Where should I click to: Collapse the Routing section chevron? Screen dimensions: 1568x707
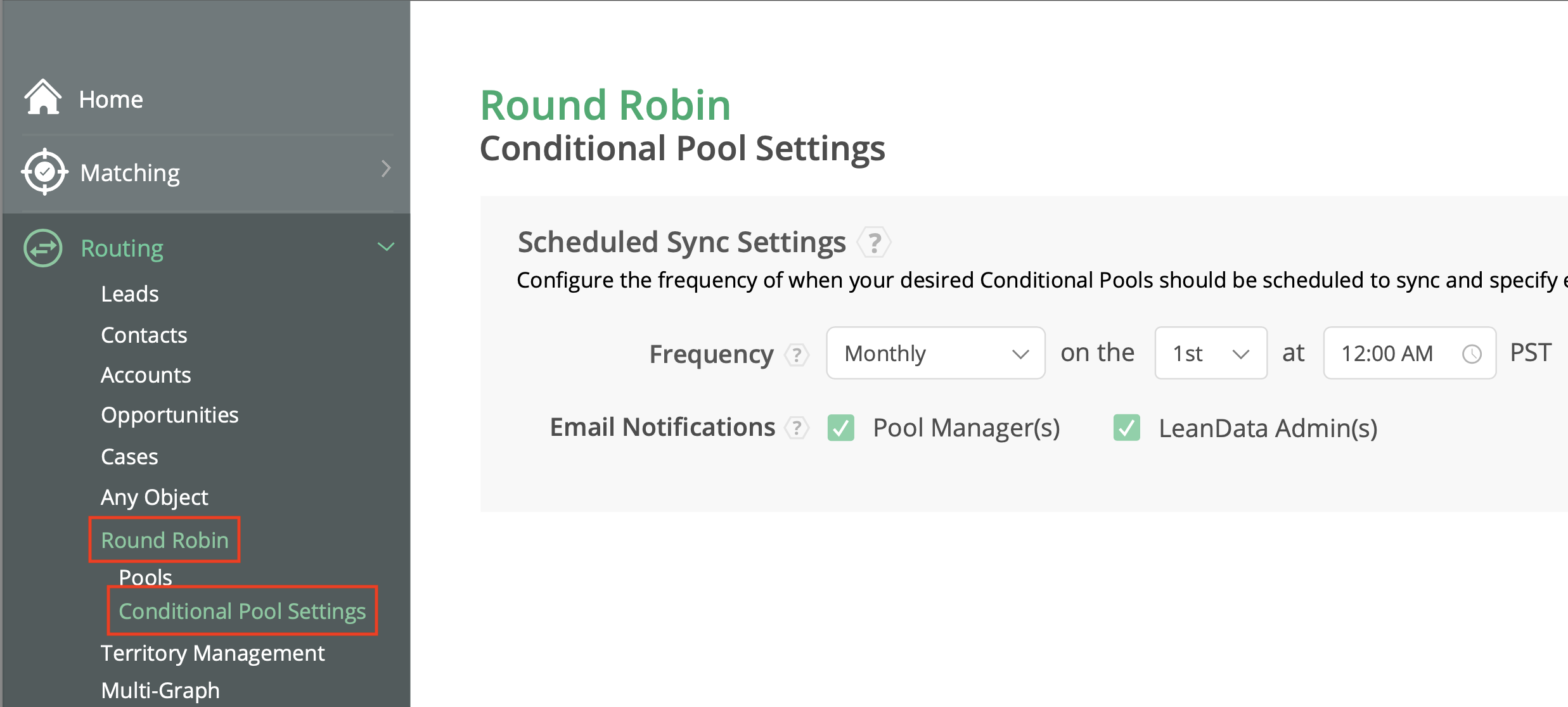386,246
